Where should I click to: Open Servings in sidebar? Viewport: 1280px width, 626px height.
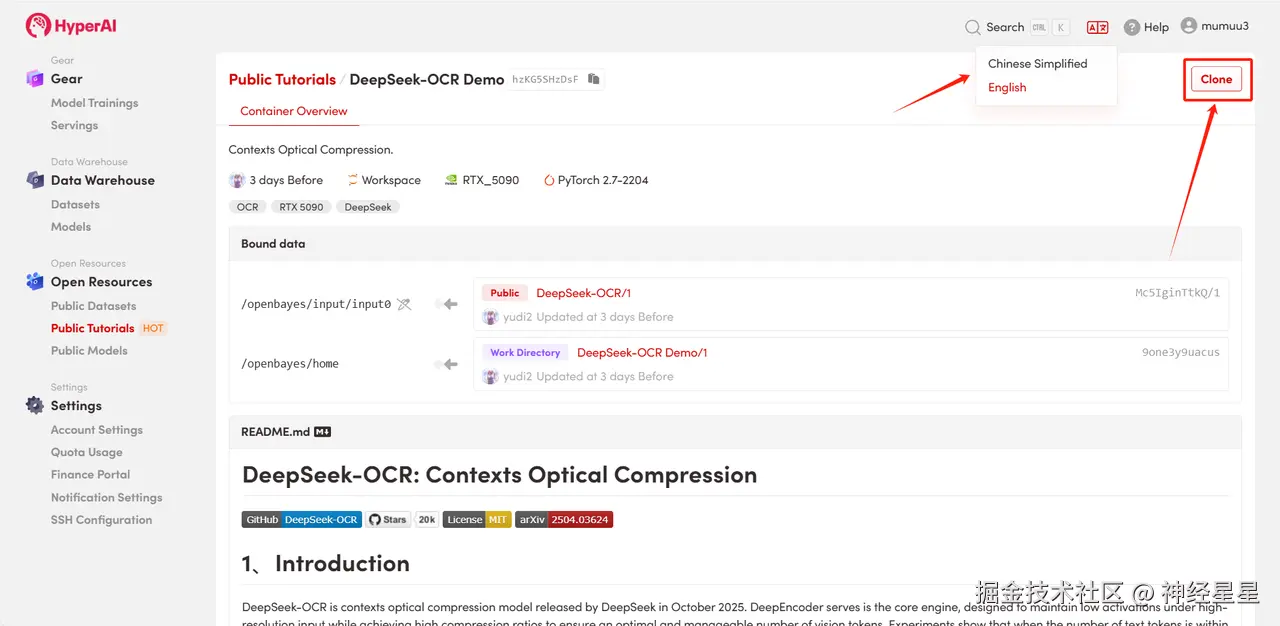74,125
